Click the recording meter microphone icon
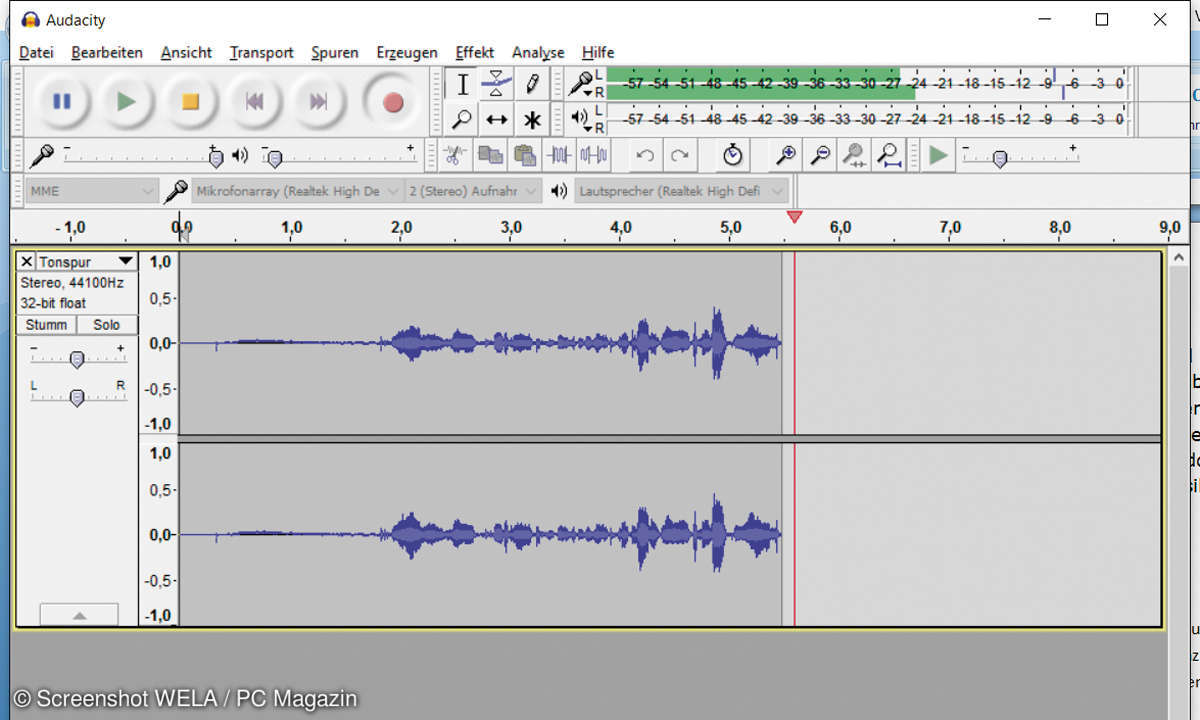1200x720 pixels. [580, 84]
